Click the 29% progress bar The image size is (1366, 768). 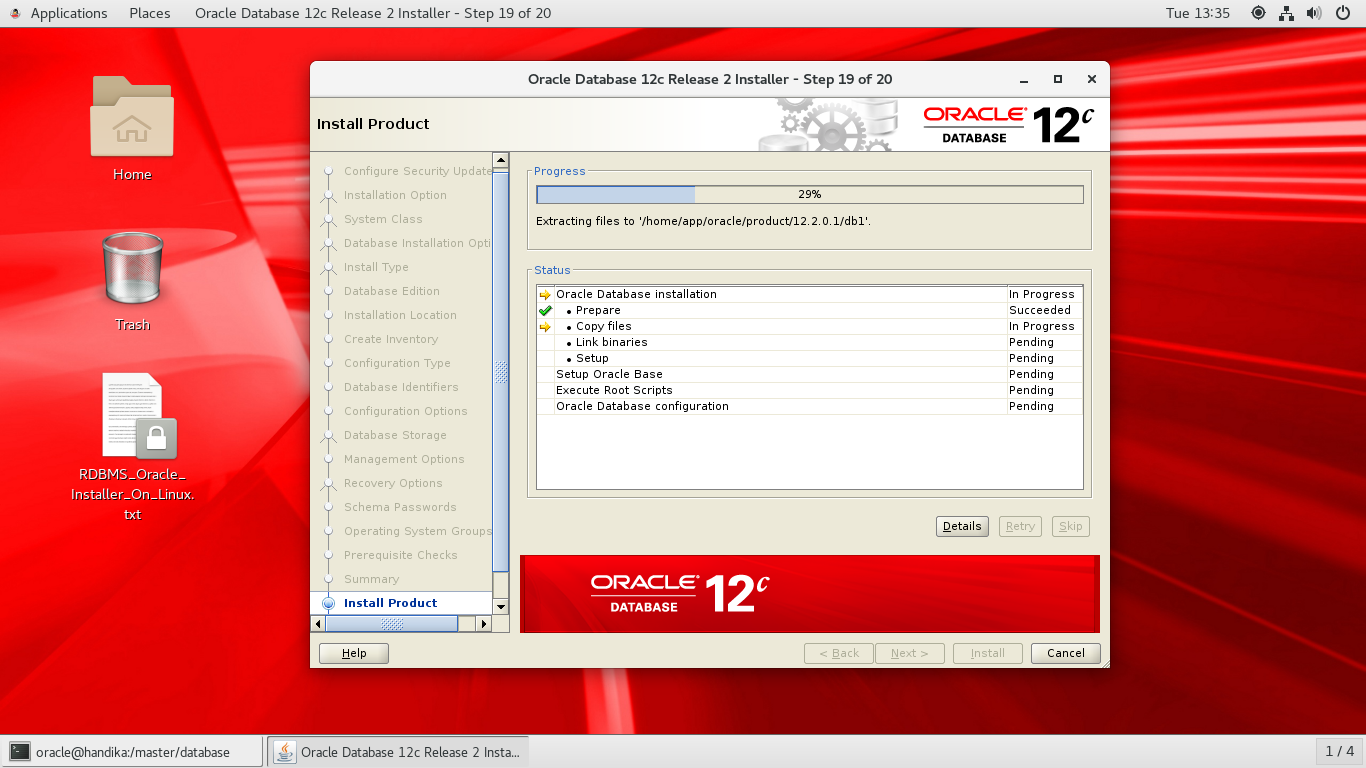[x=810, y=194]
